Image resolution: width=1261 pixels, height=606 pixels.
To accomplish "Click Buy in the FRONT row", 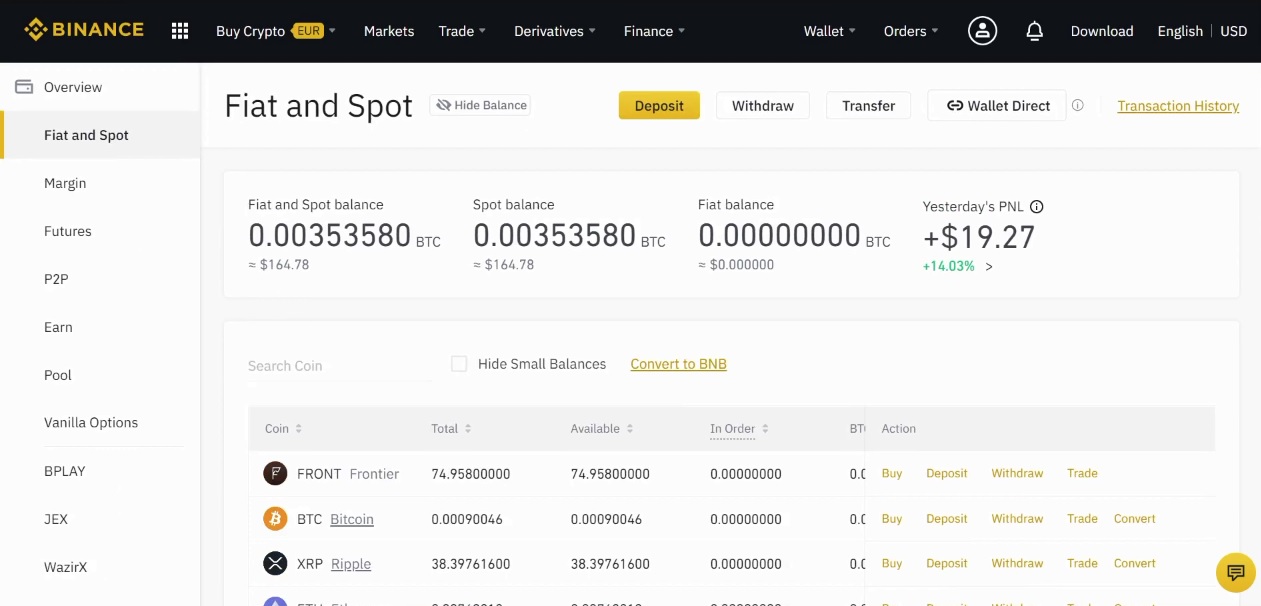I will 892,473.
